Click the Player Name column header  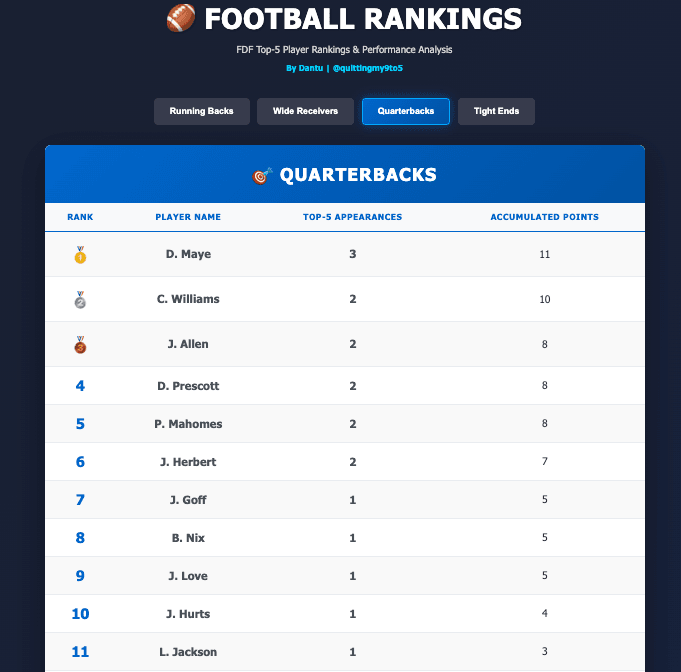coord(188,217)
